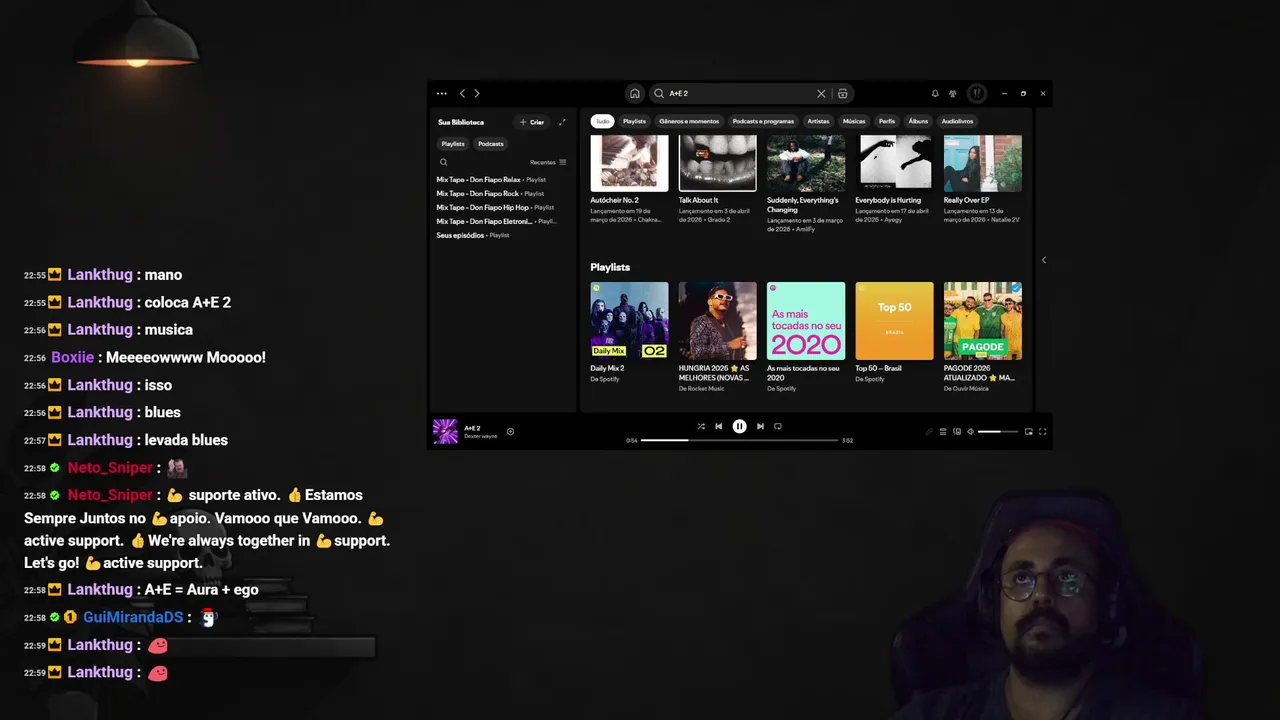Image resolution: width=1280 pixels, height=720 pixels.
Task: Open Autócheir No. 2 album cover
Action: (x=629, y=163)
